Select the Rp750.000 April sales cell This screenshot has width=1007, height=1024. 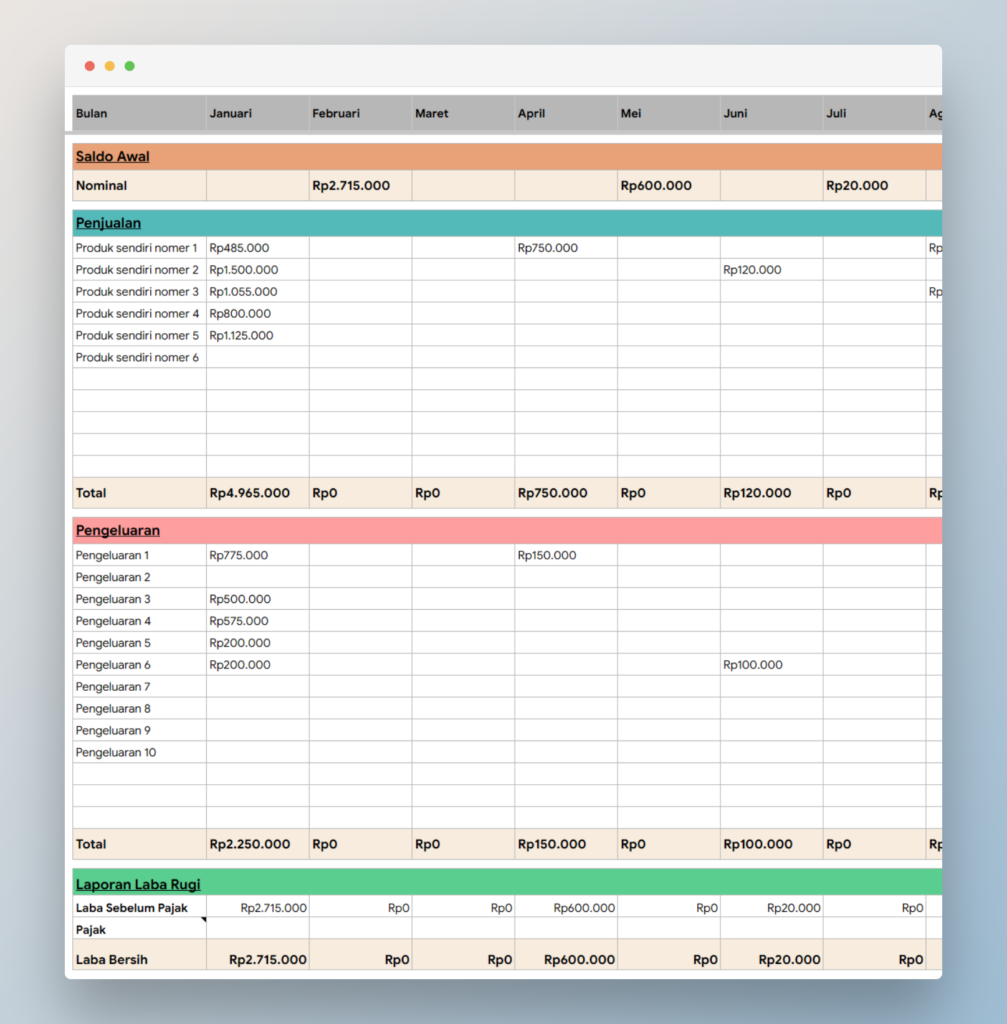tap(546, 247)
